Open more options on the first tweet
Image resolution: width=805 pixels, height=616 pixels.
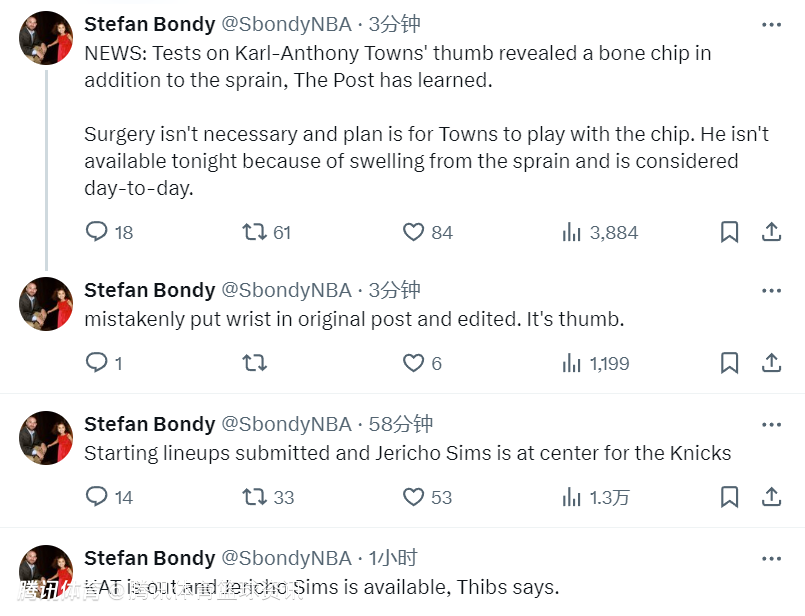click(x=771, y=24)
